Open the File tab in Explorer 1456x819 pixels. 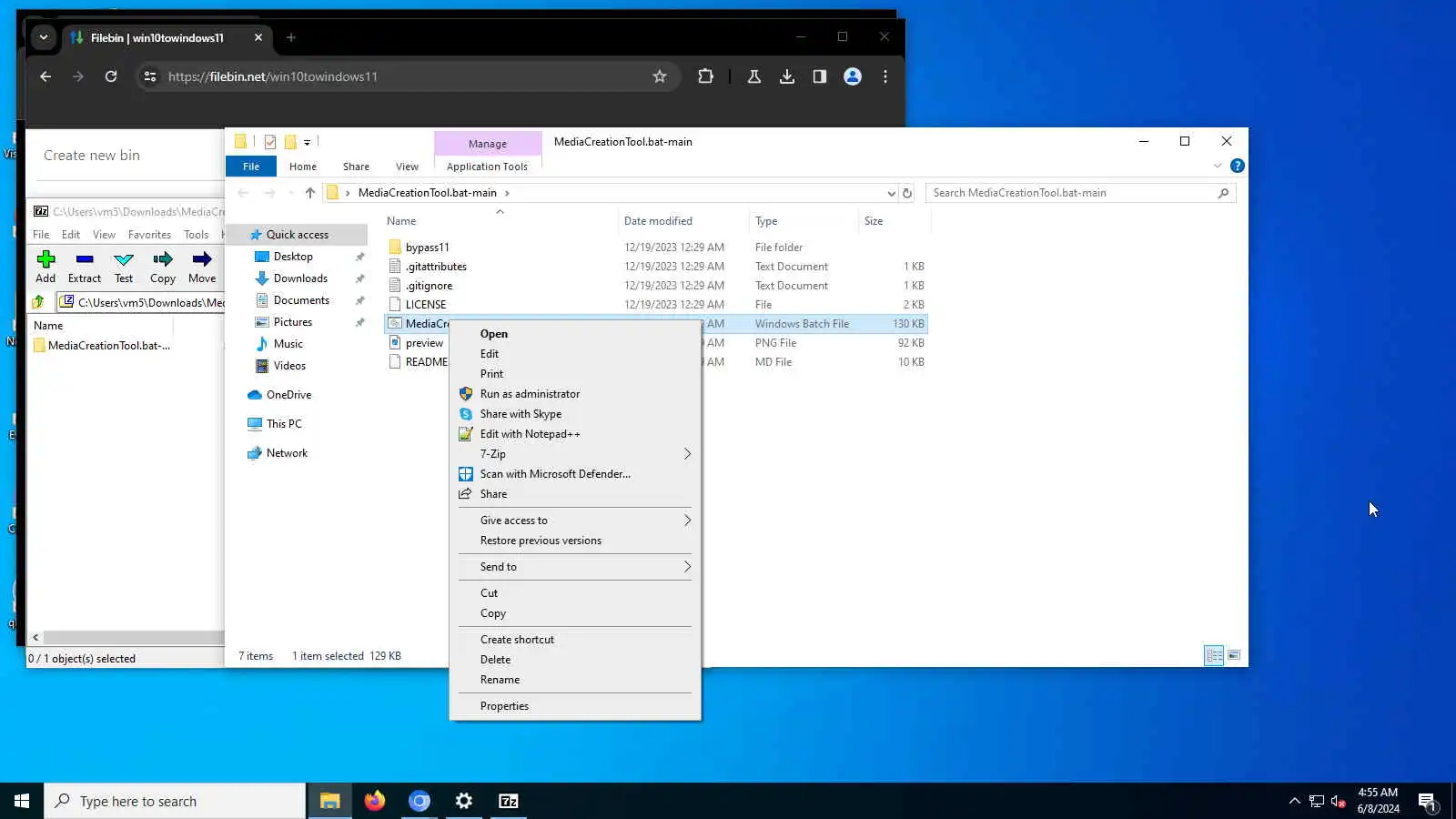click(251, 167)
